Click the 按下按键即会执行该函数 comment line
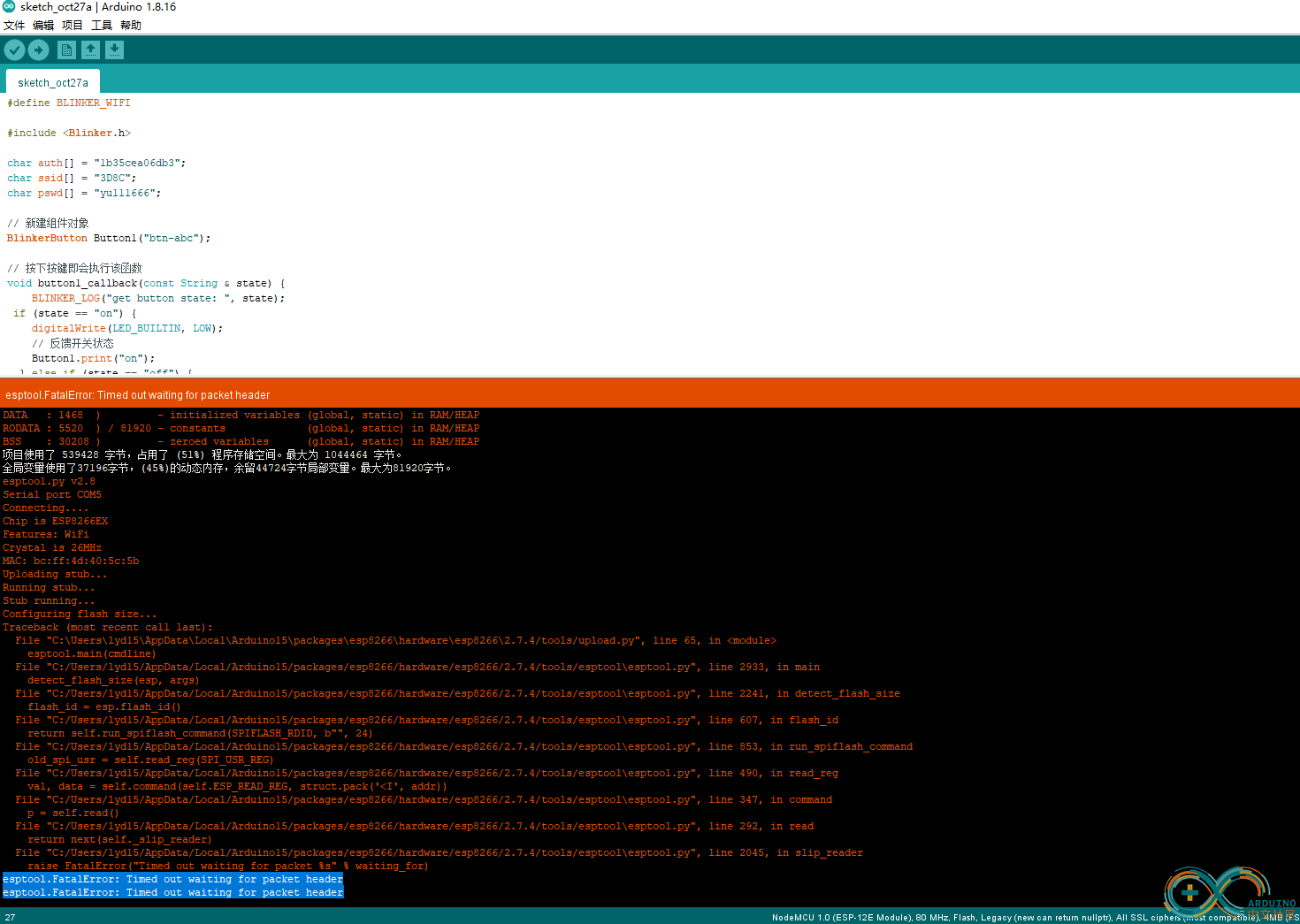 (74, 268)
